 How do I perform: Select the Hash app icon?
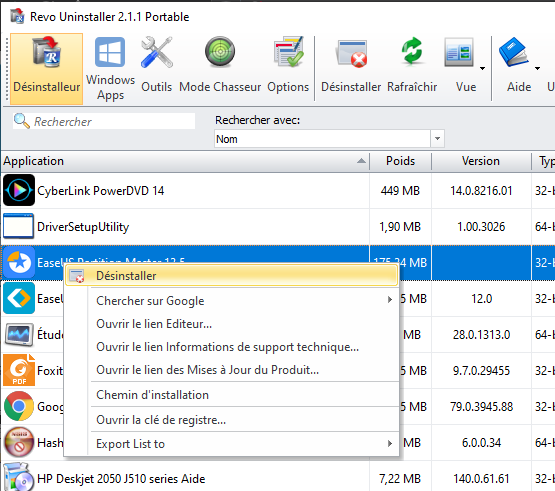(19, 443)
